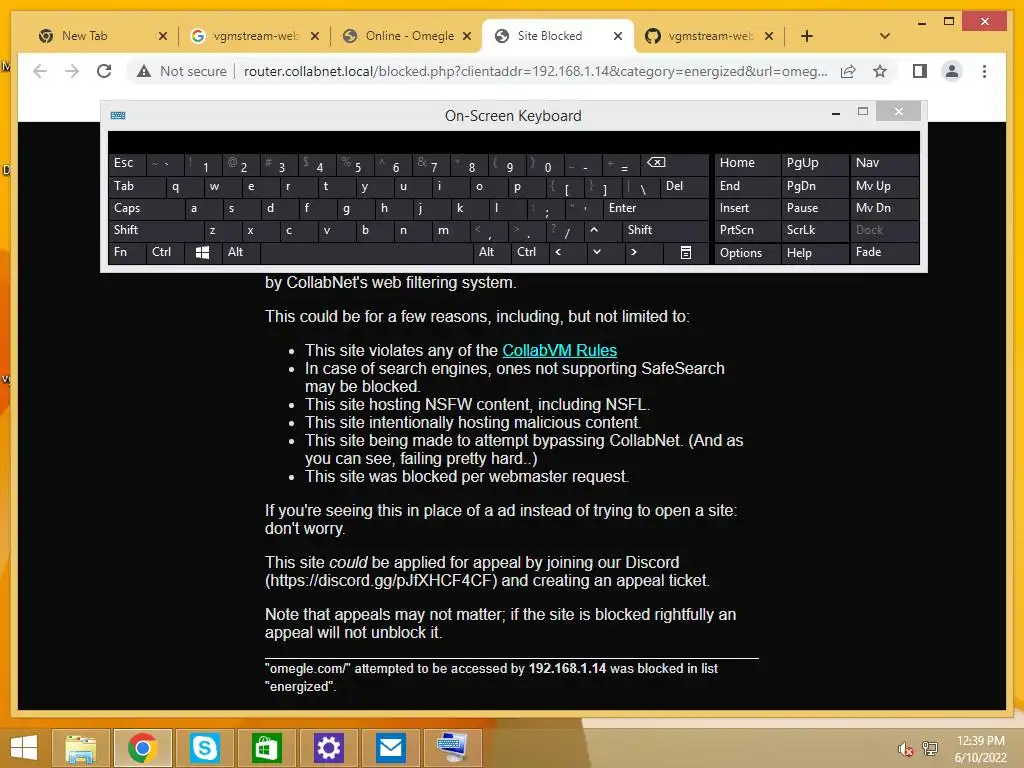The width and height of the screenshot is (1024, 768).
Task: Click the network tray icon
Action: [x=930, y=748]
